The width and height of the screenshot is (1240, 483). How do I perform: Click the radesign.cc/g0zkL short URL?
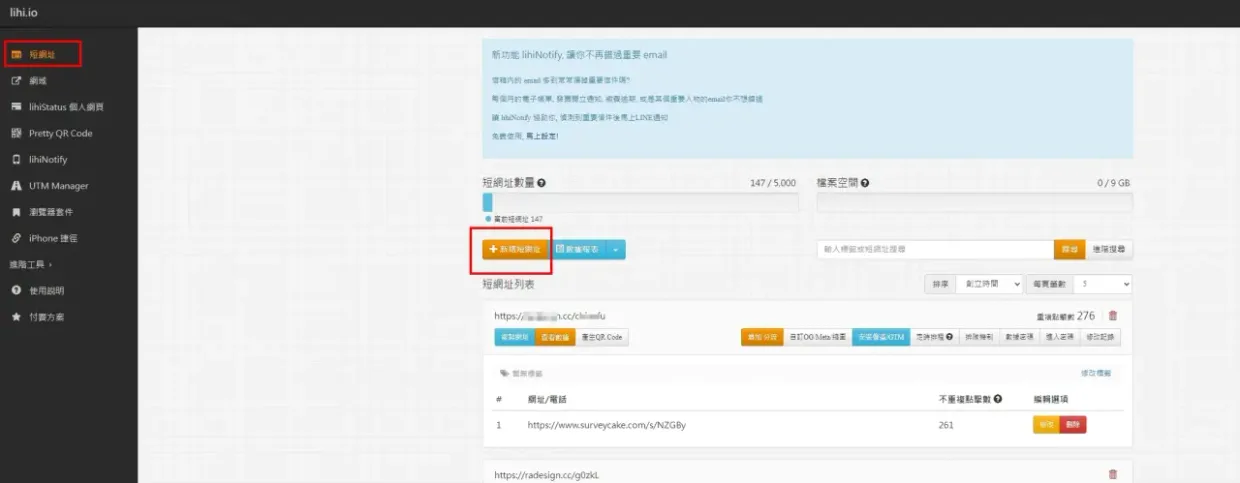pos(546,475)
